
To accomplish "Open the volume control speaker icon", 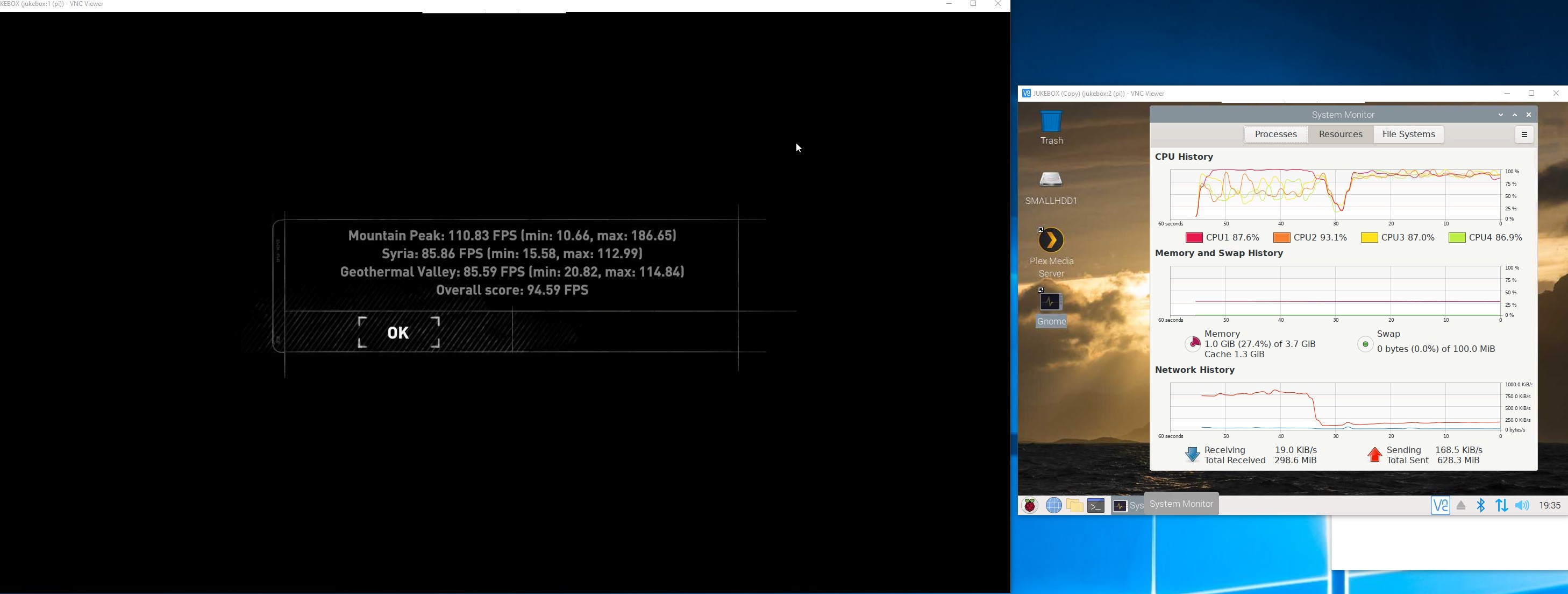I will [x=1522, y=506].
